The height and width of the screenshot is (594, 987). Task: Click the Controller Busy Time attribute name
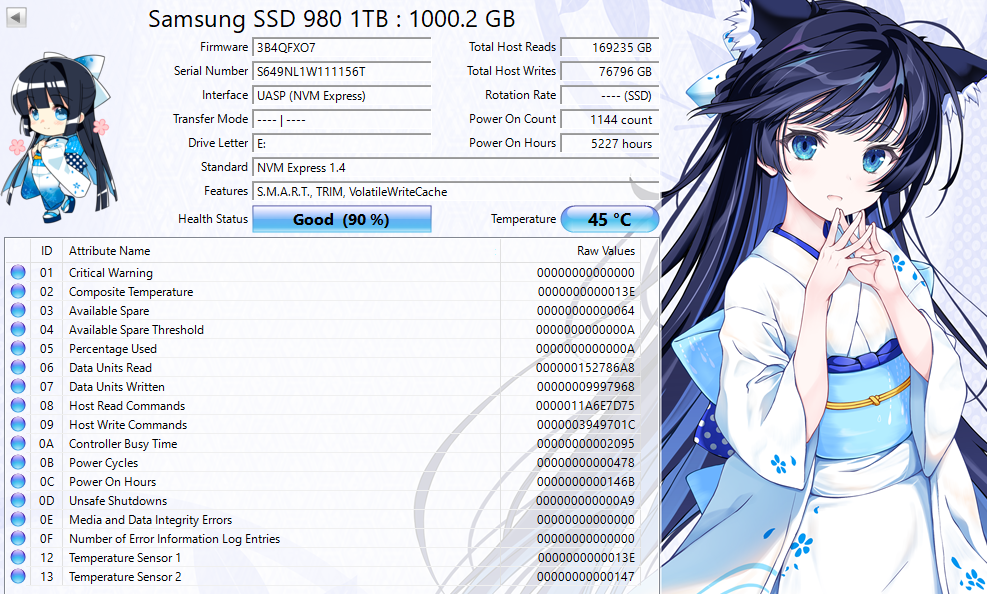(x=123, y=444)
